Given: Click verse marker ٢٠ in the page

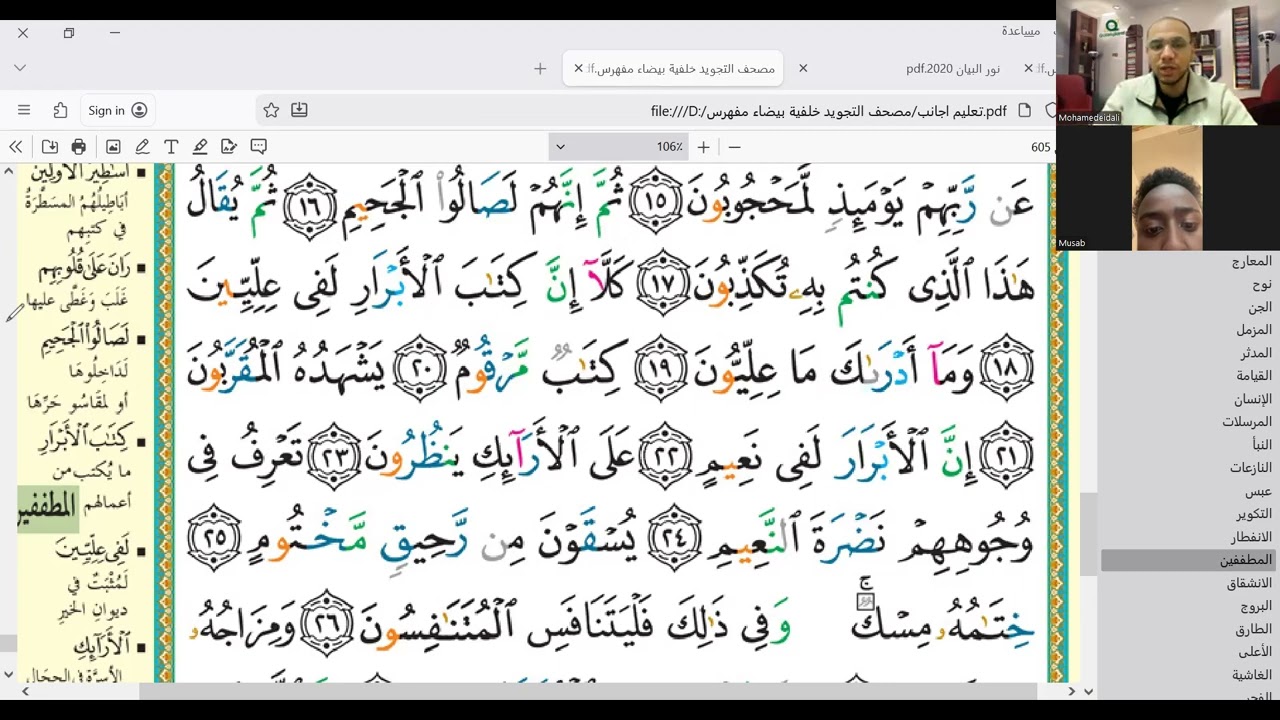Looking at the screenshot, I should click(x=420, y=369).
